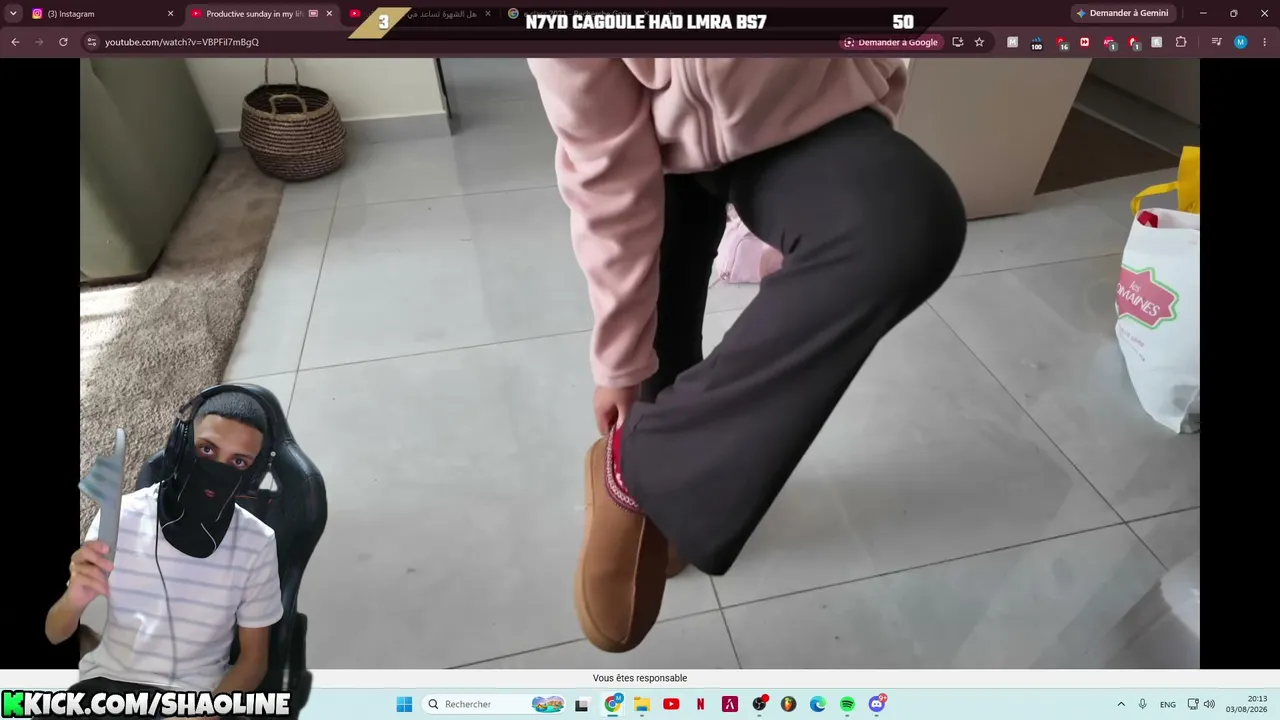Viewport: 1280px width, 720px height.
Task: Open the dark round app with red dot
Action: (x=760, y=704)
